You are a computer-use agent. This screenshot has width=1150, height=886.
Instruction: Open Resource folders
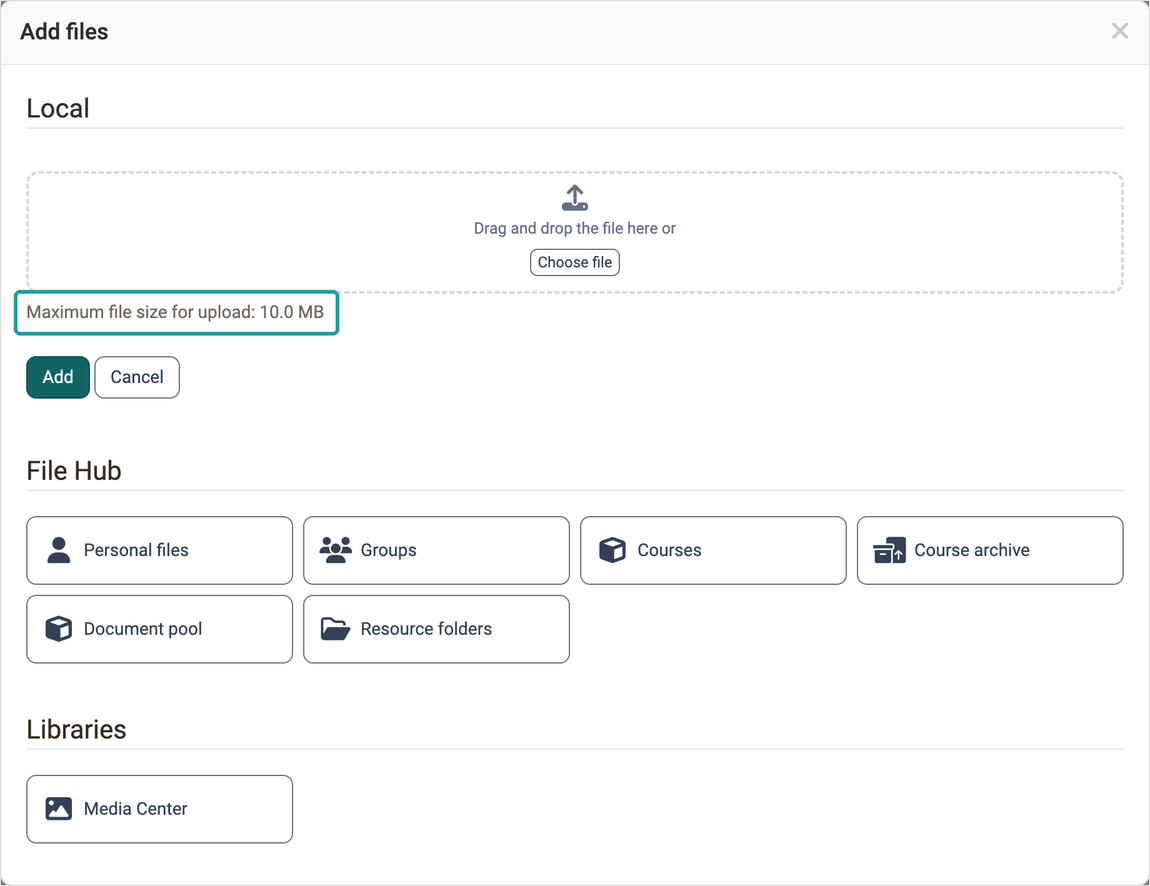click(x=436, y=629)
